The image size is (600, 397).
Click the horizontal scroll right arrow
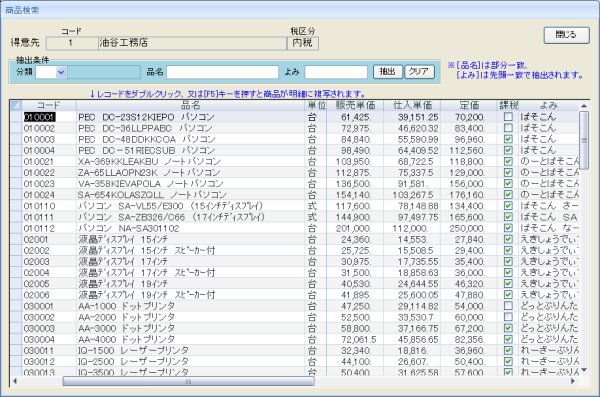coord(573,381)
